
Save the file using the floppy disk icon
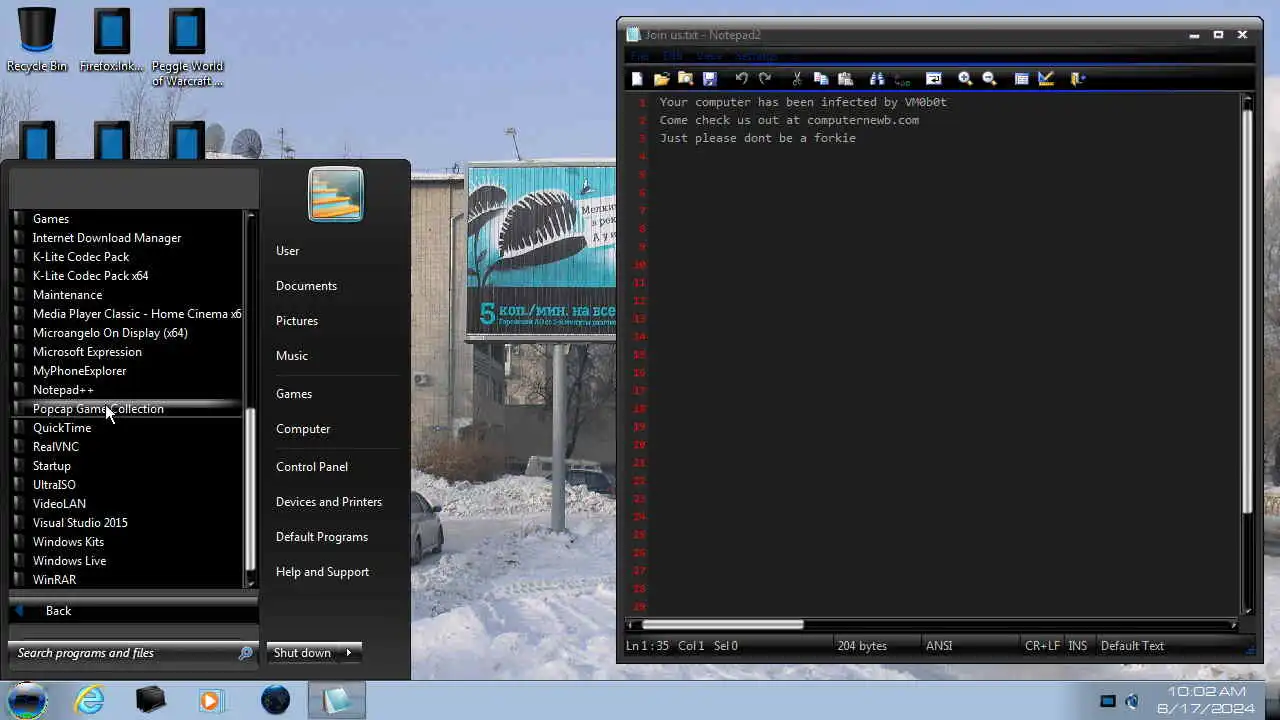click(709, 78)
